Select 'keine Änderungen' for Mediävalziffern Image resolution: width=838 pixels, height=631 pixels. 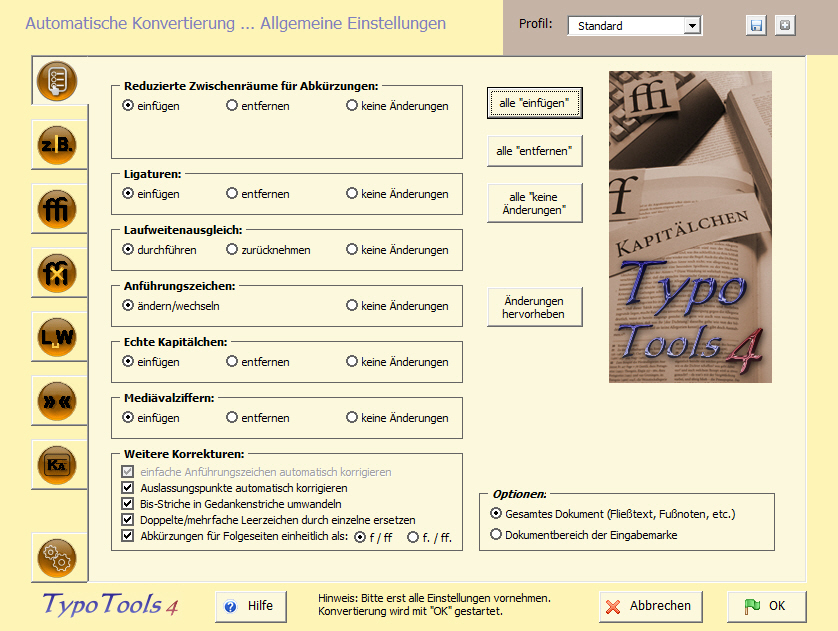pyautogui.click(x=398, y=417)
